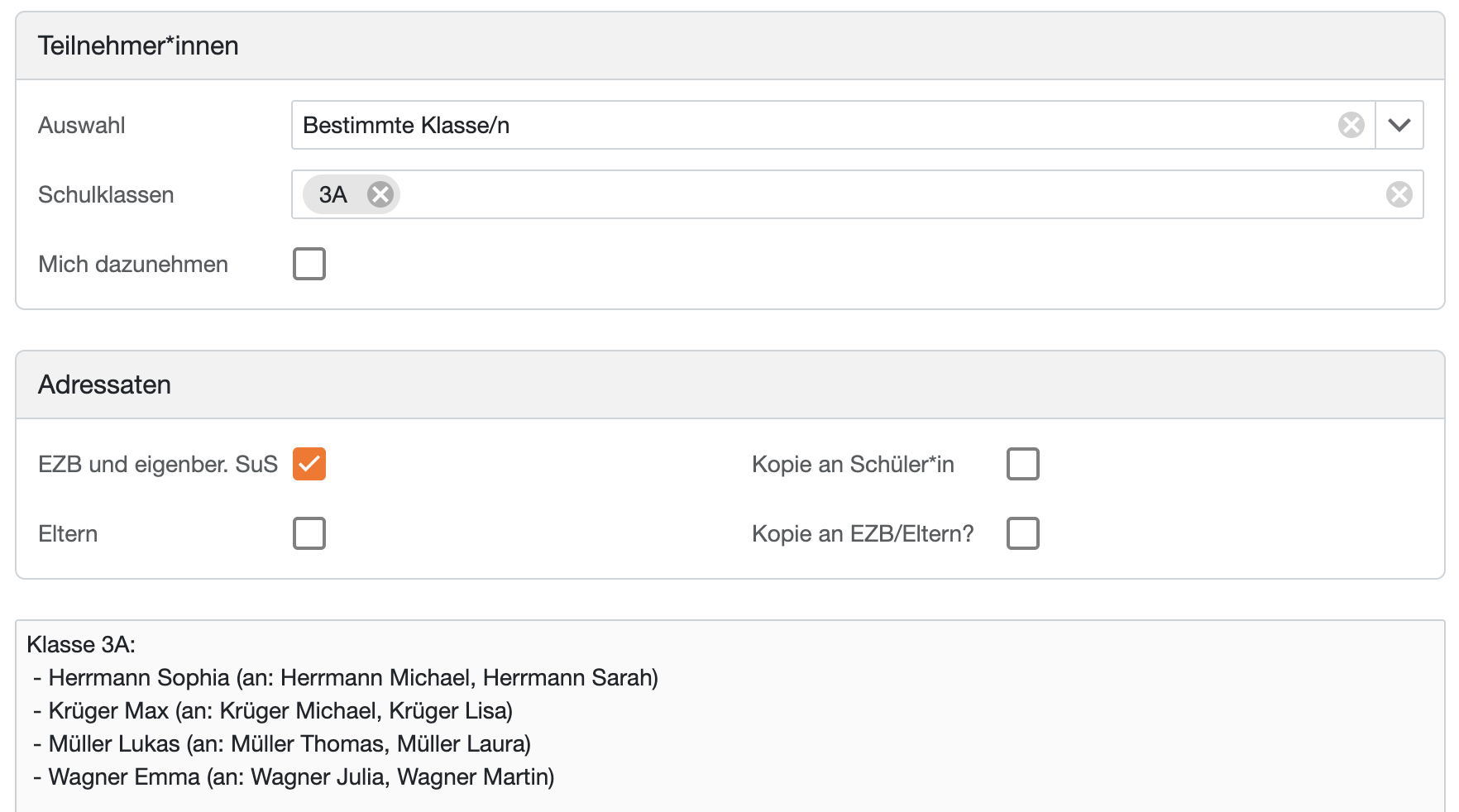Tick the Eltern checkbox
The width and height of the screenshot is (1459, 812).
click(x=309, y=533)
